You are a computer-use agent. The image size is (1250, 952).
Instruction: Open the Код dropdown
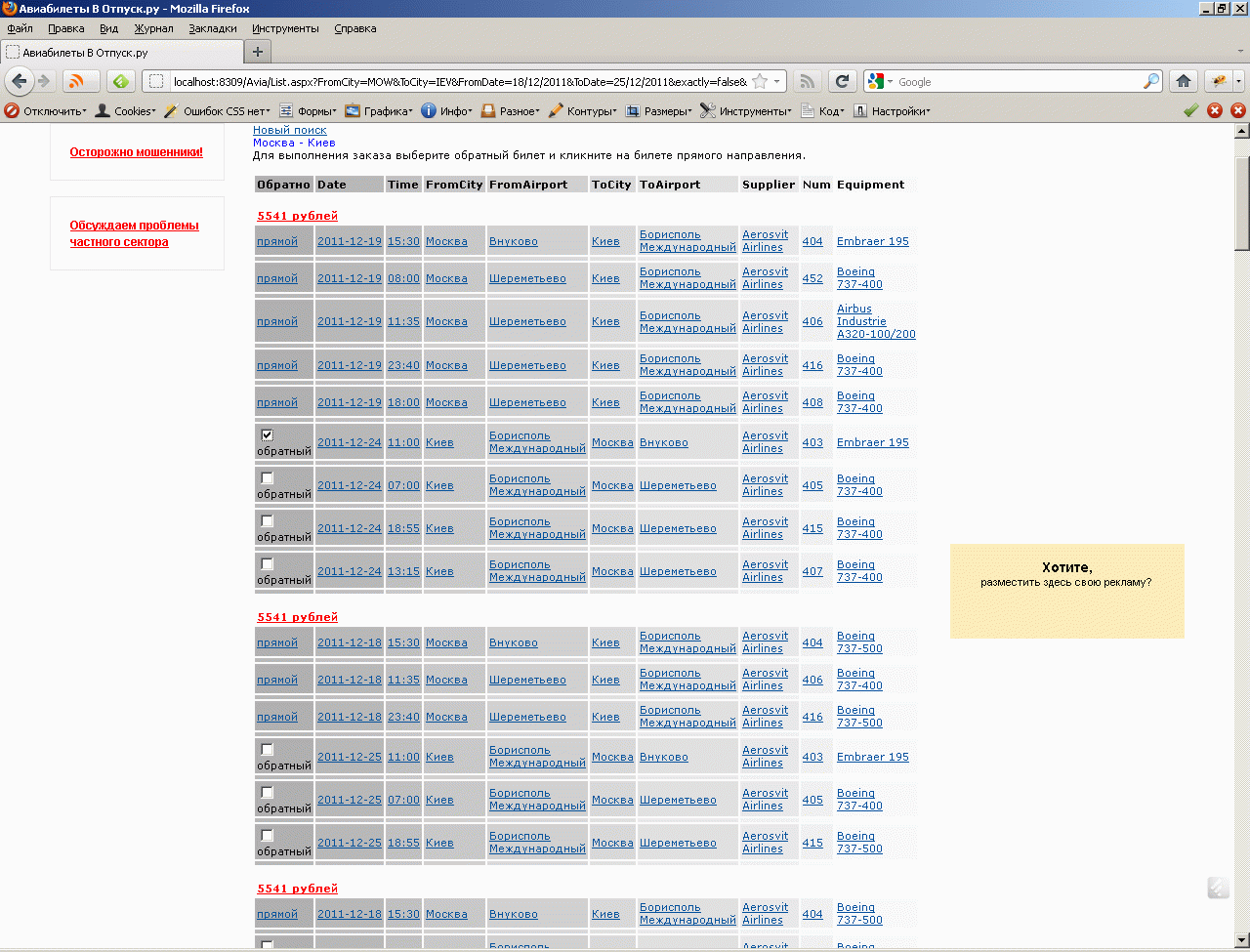(823, 111)
